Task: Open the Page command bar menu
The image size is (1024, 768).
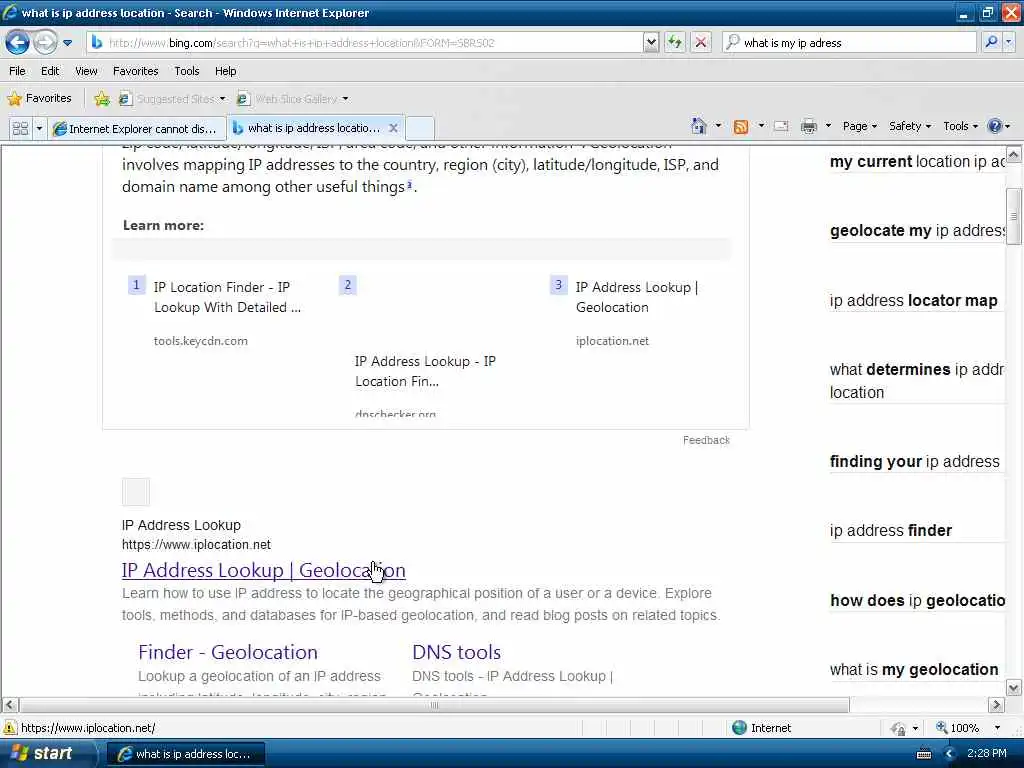Action: [x=859, y=126]
